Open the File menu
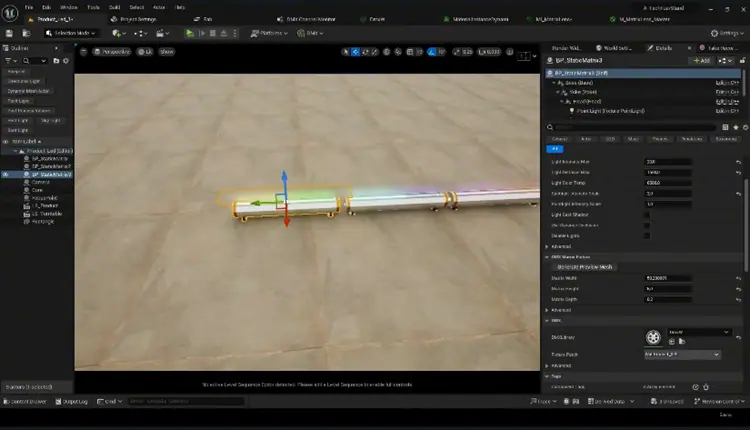Viewport: 750px width, 430px height. point(29,7)
